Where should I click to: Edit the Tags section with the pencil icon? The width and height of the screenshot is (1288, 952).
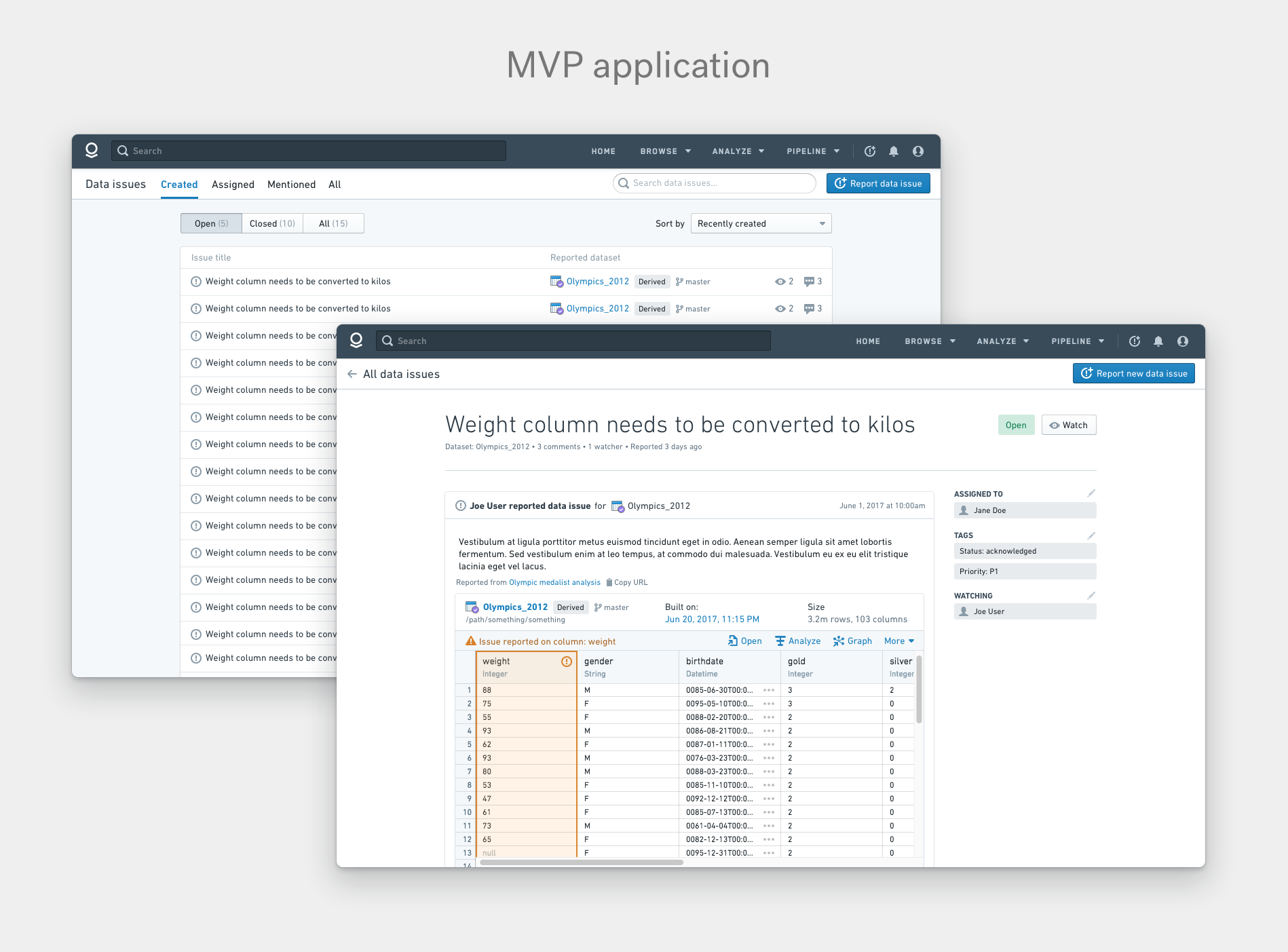[x=1091, y=535]
